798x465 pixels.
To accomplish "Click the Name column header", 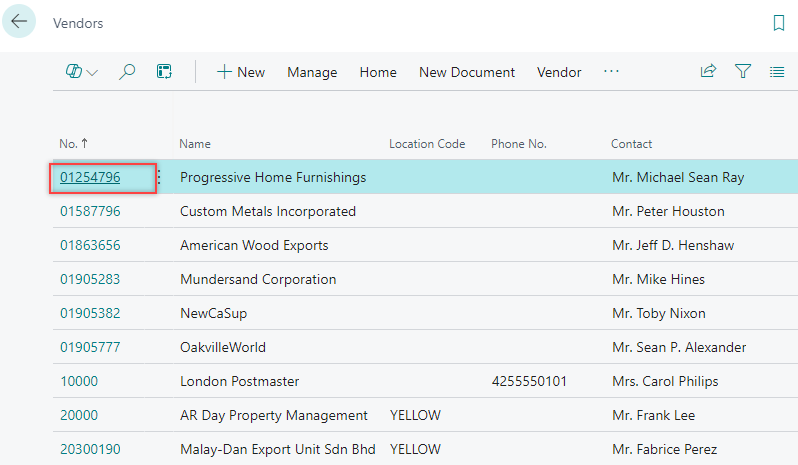I will (195, 144).
